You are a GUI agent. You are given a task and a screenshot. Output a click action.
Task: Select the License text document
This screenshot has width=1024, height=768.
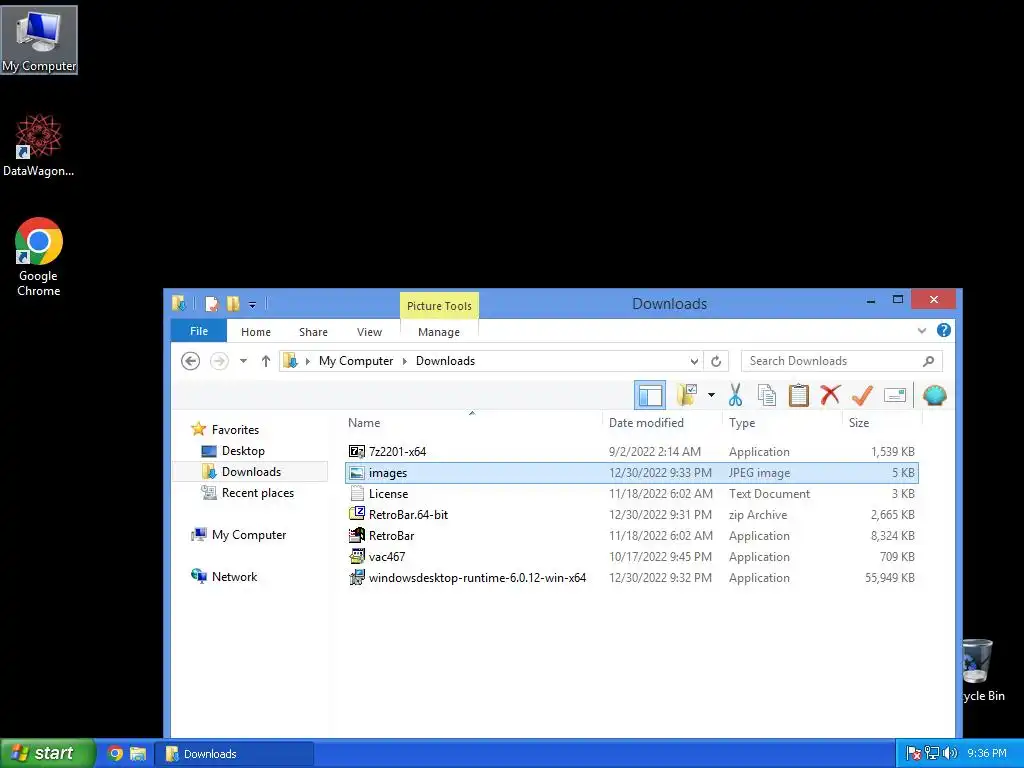(x=632, y=494)
